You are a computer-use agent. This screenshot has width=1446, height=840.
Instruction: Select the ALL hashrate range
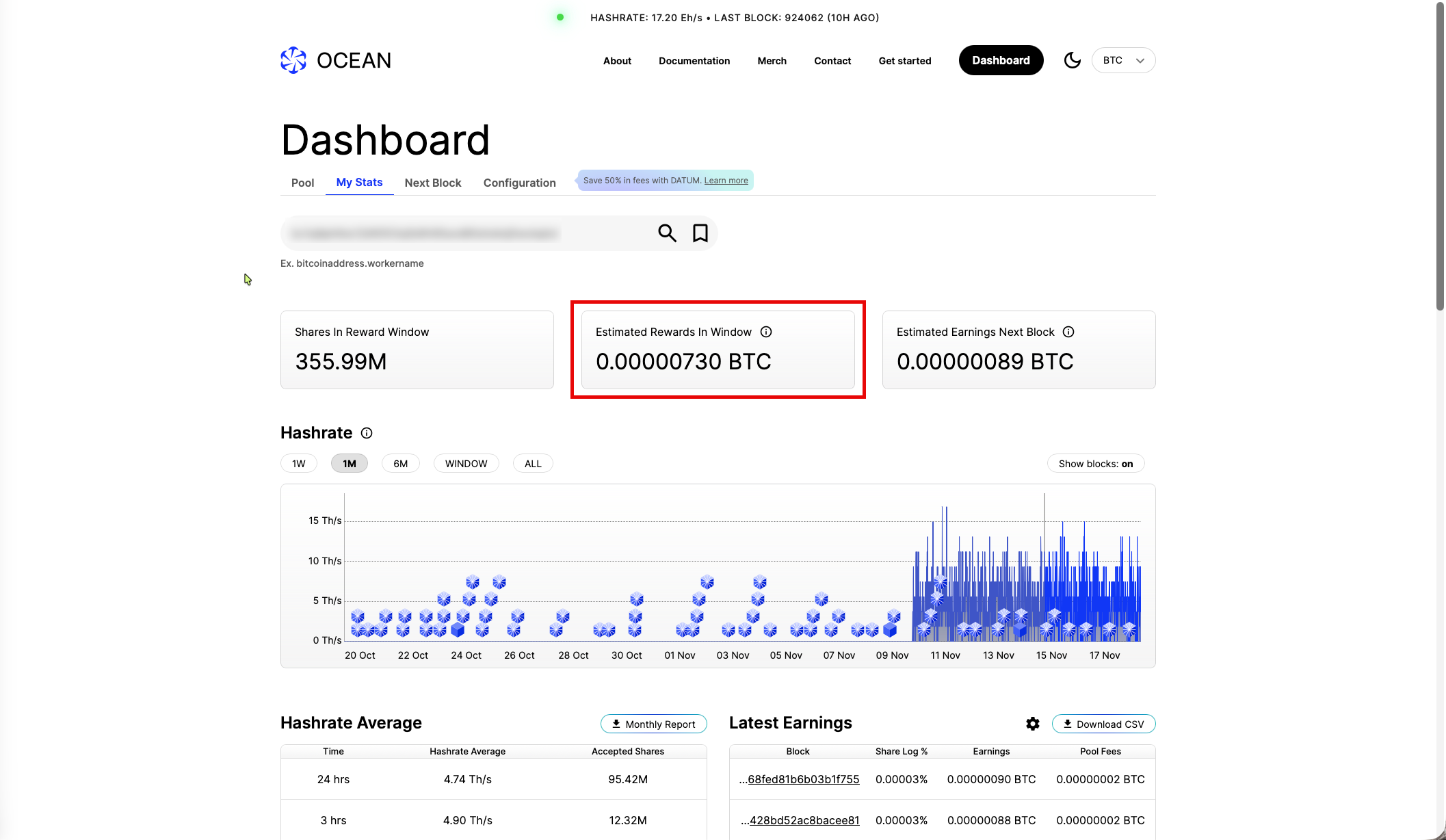pyautogui.click(x=533, y=464)
